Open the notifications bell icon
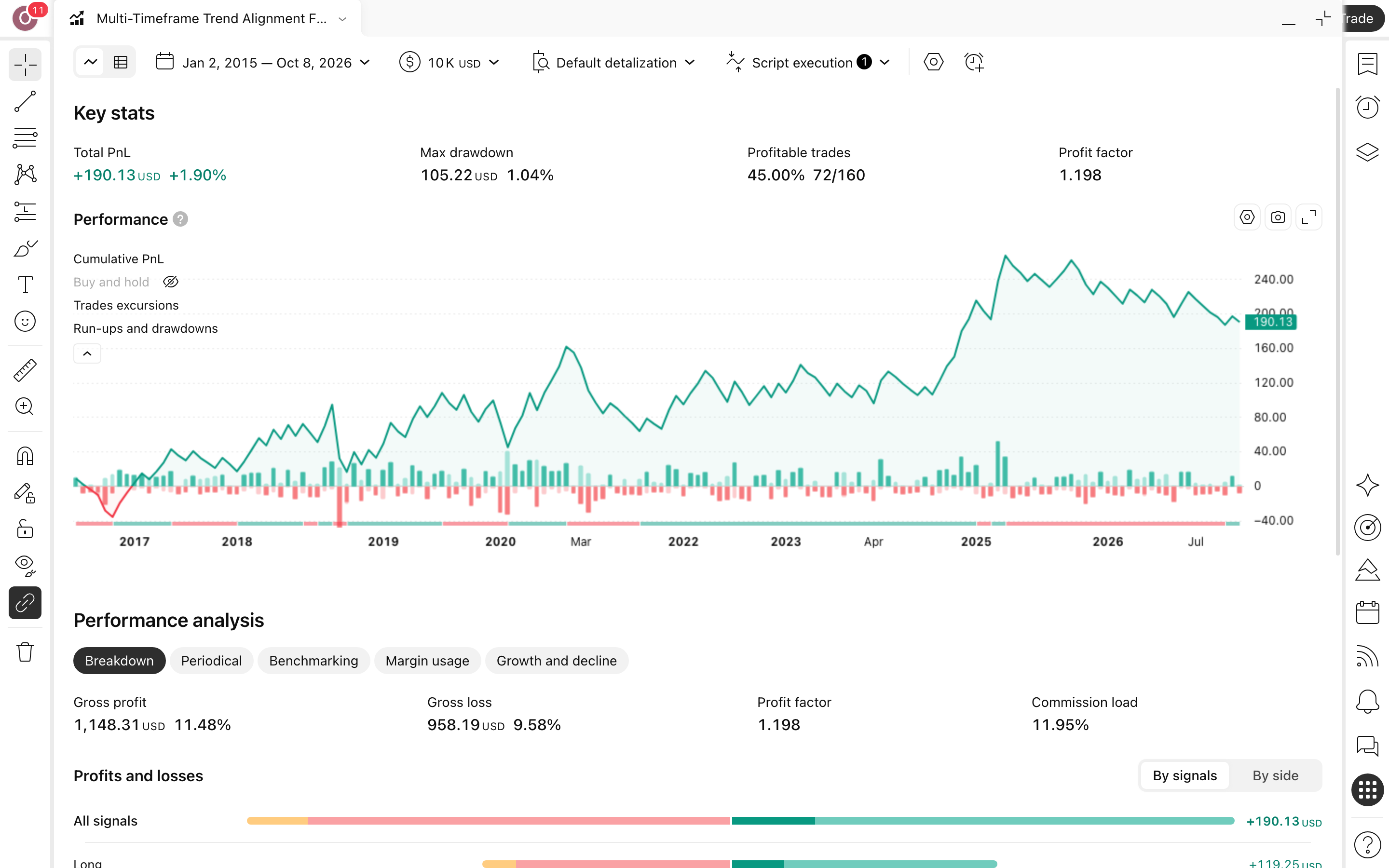Image resolution: width=1389 pixels, height=868 pixels. tap(1367, 702)
